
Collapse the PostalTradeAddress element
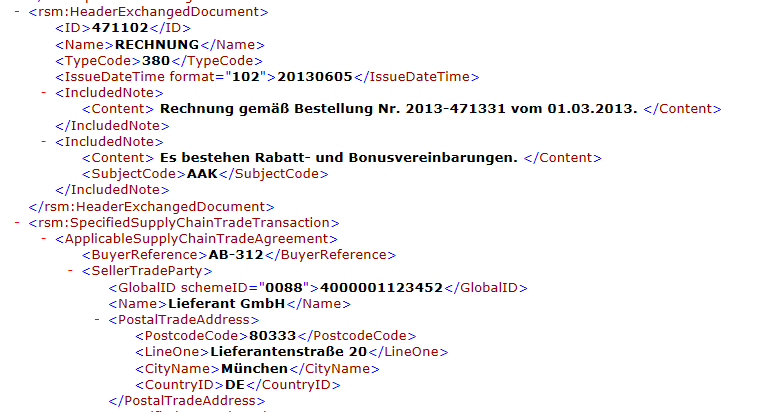(x=97, y=320)
